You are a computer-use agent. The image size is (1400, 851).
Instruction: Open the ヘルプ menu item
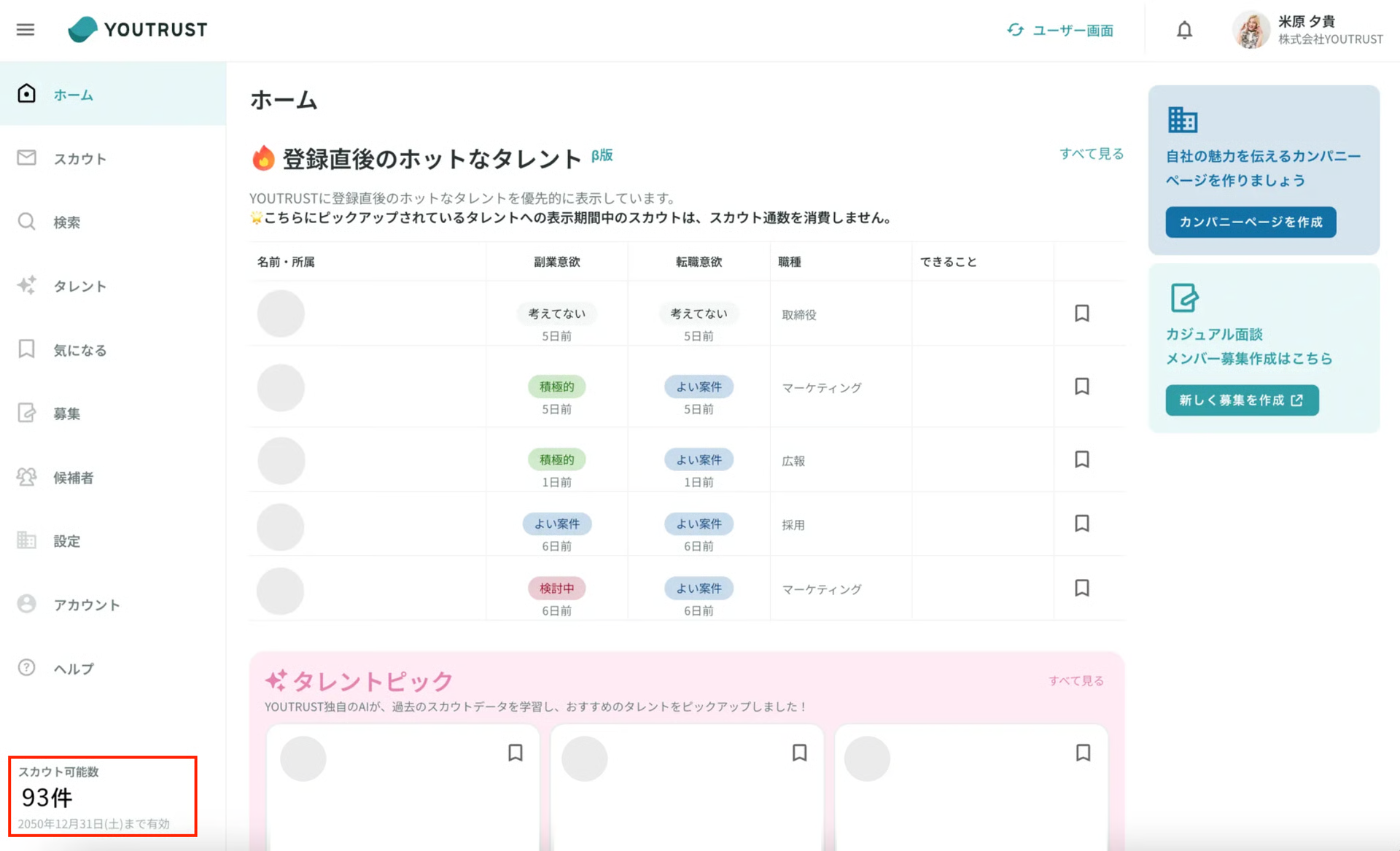72,667
